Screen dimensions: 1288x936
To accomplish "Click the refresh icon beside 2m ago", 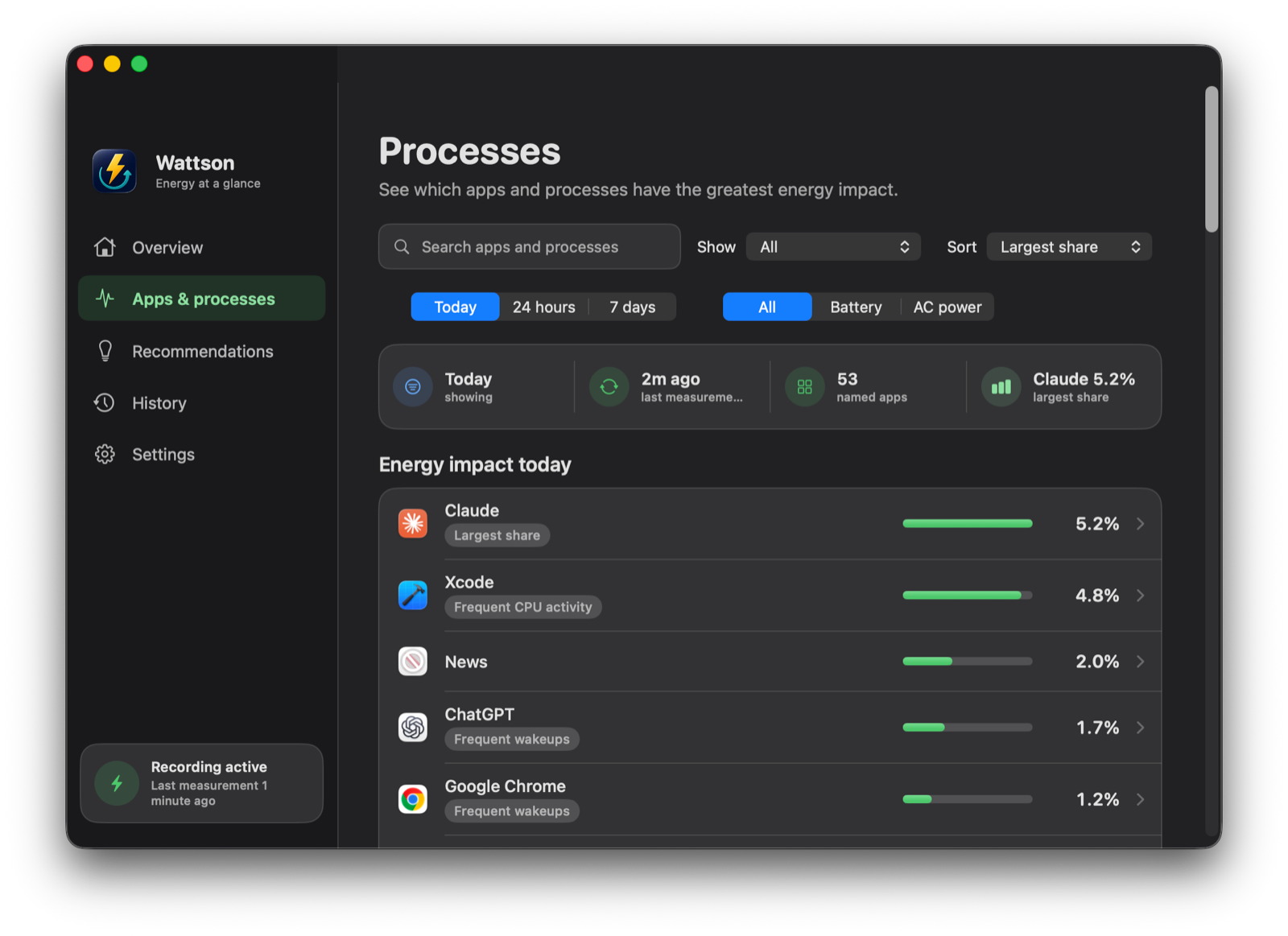I will click(x=609, y=387).
